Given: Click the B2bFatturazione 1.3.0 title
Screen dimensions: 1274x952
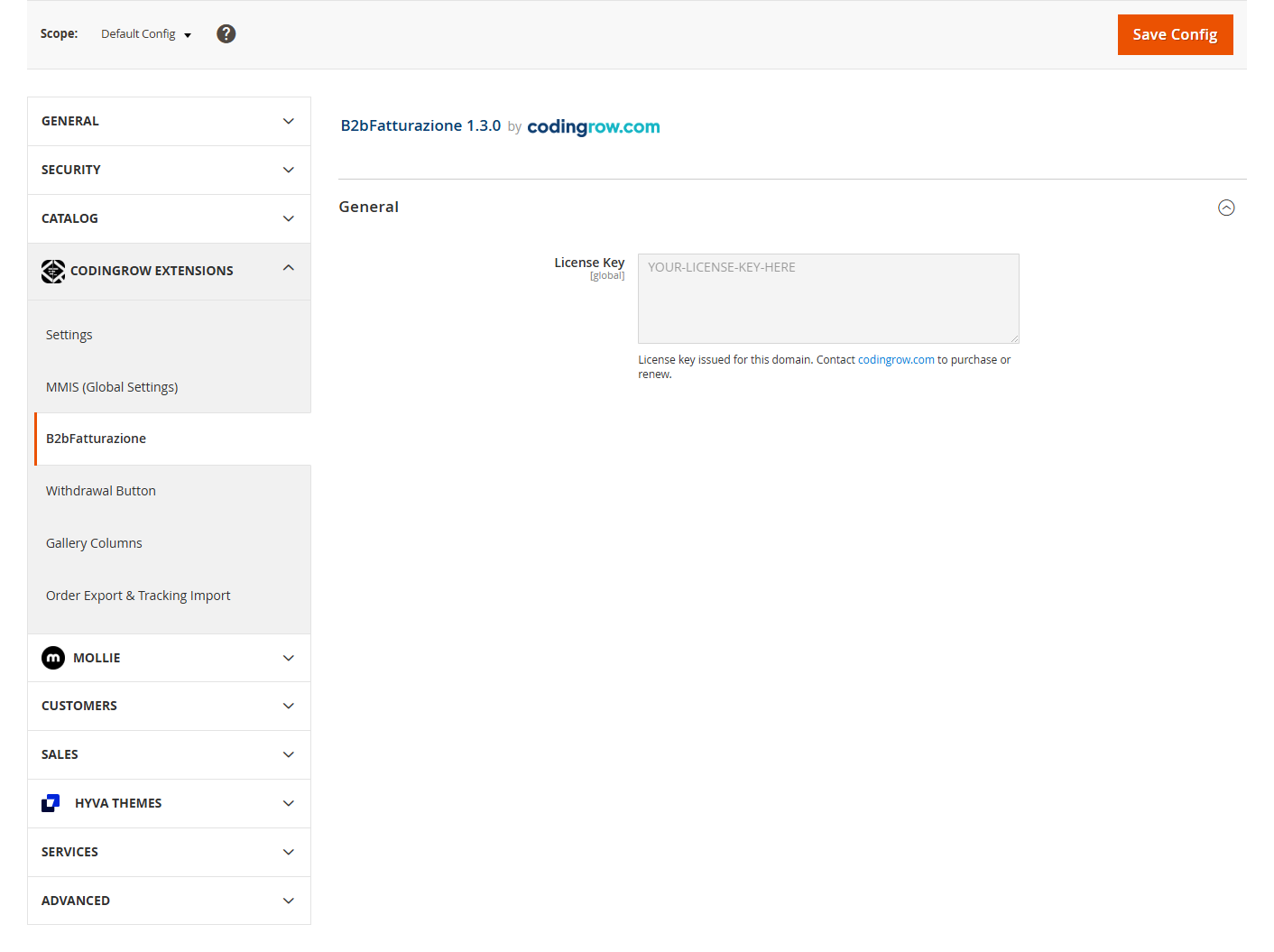Looking at the screenshot, I should (x=420, y=125).
